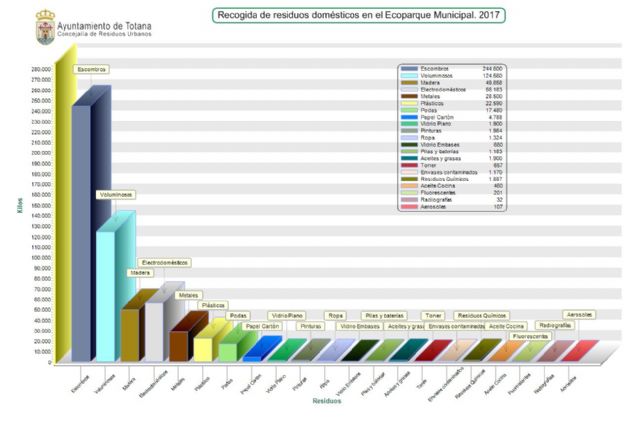Click the Escombros data label callout
This screenshot has height=421, width=640.
click(91, 69)
